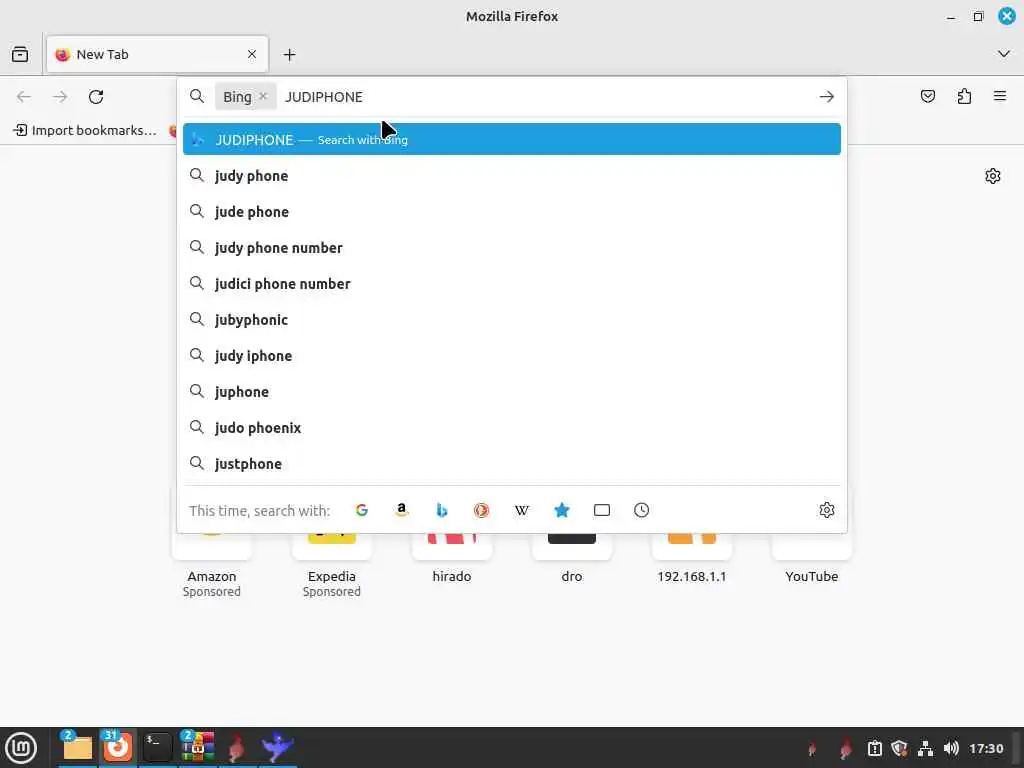List all tabs dropdown arrow
The image size is (1024, 768).
click(1004, 54)
